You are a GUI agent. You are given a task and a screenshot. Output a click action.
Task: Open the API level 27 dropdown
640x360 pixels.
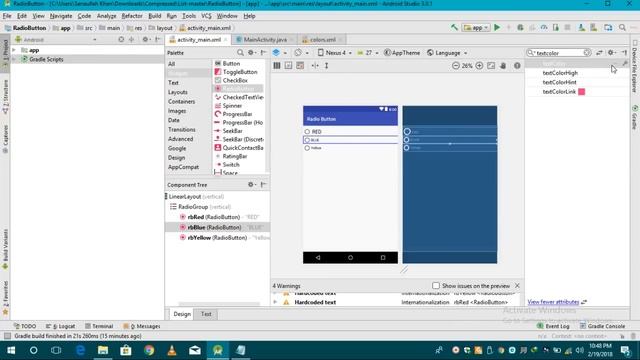click(x=368, y=53)
